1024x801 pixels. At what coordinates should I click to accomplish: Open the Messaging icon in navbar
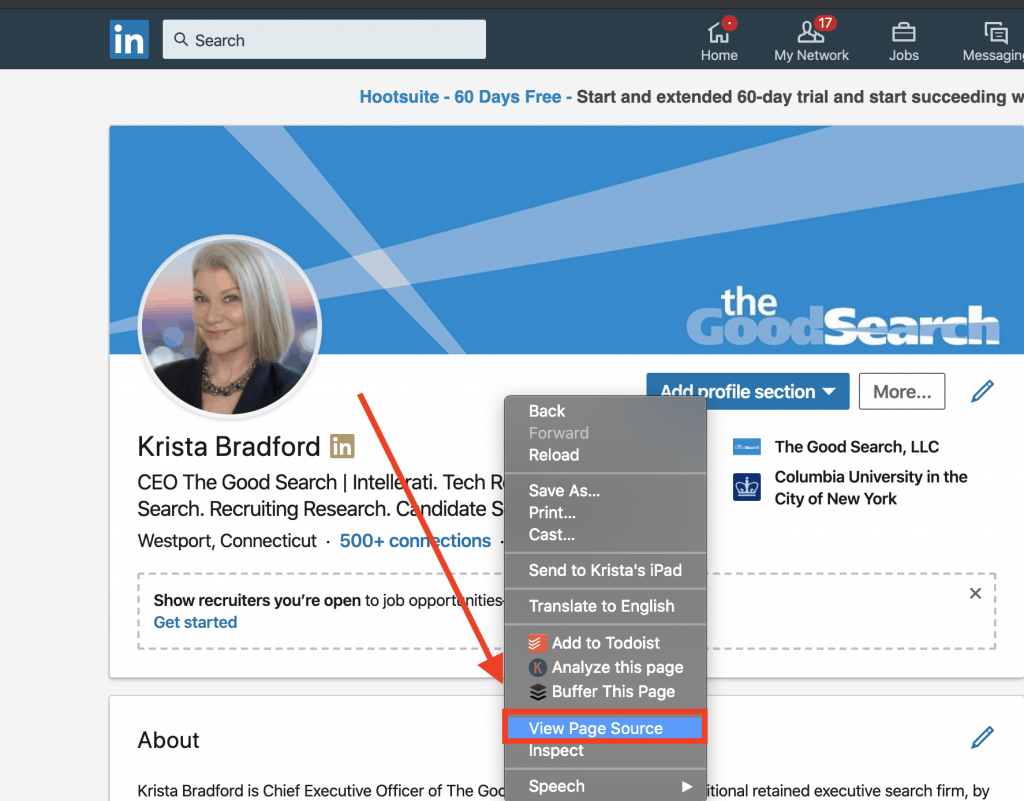(996, 32)
